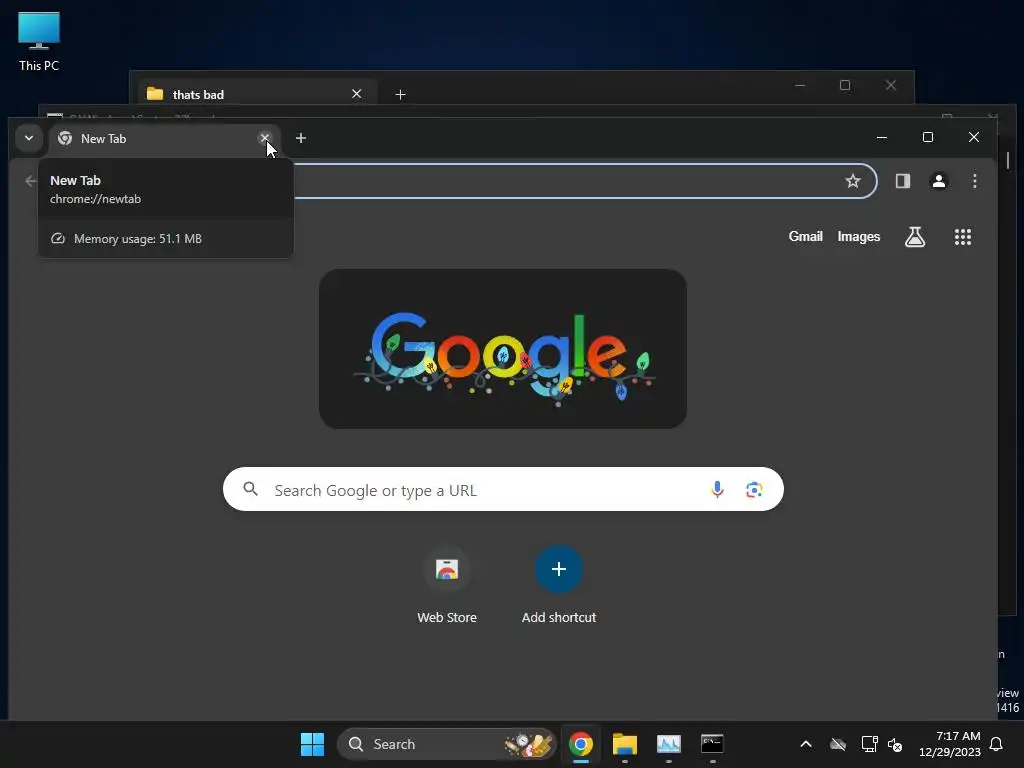Open Chrome's side panel icon
Viewport: 1024px width, 768px height.
click(903, 181)
